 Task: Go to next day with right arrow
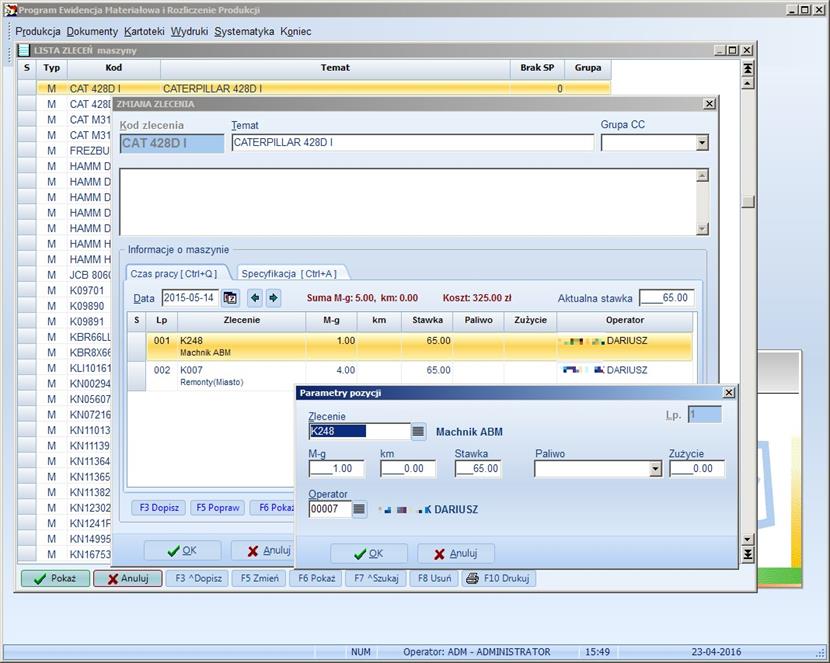[x=273, y=298]
